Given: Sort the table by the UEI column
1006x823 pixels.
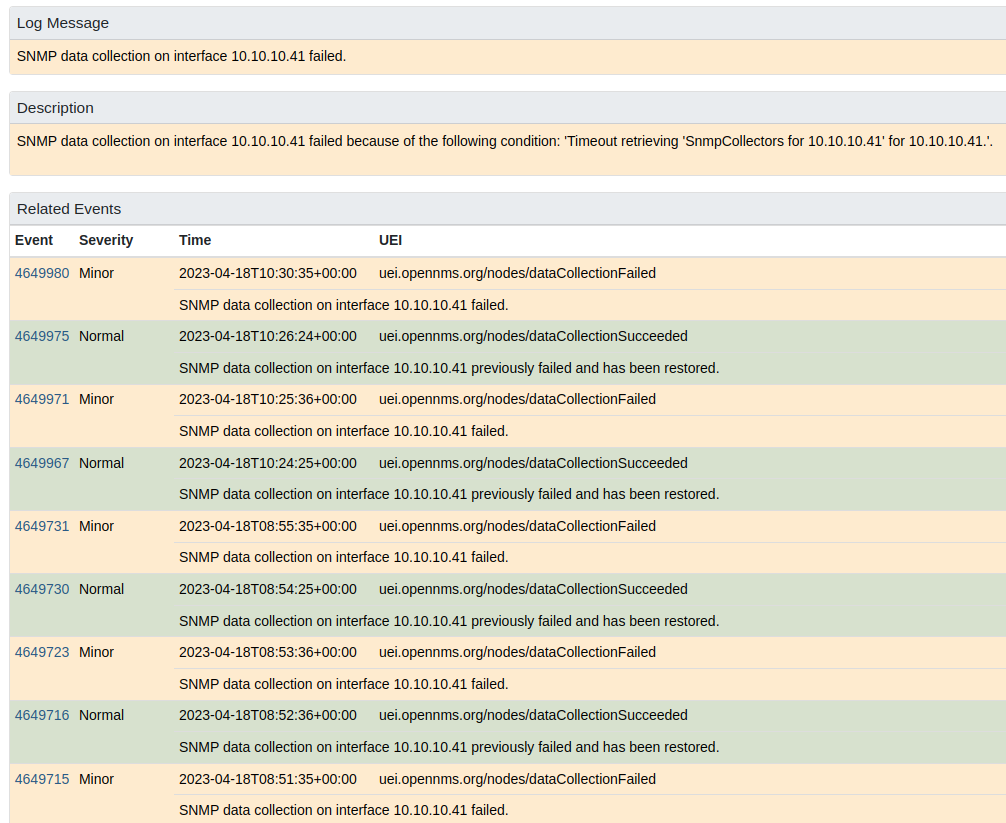Looking at the screenshot, I should [x=390, y=240].
